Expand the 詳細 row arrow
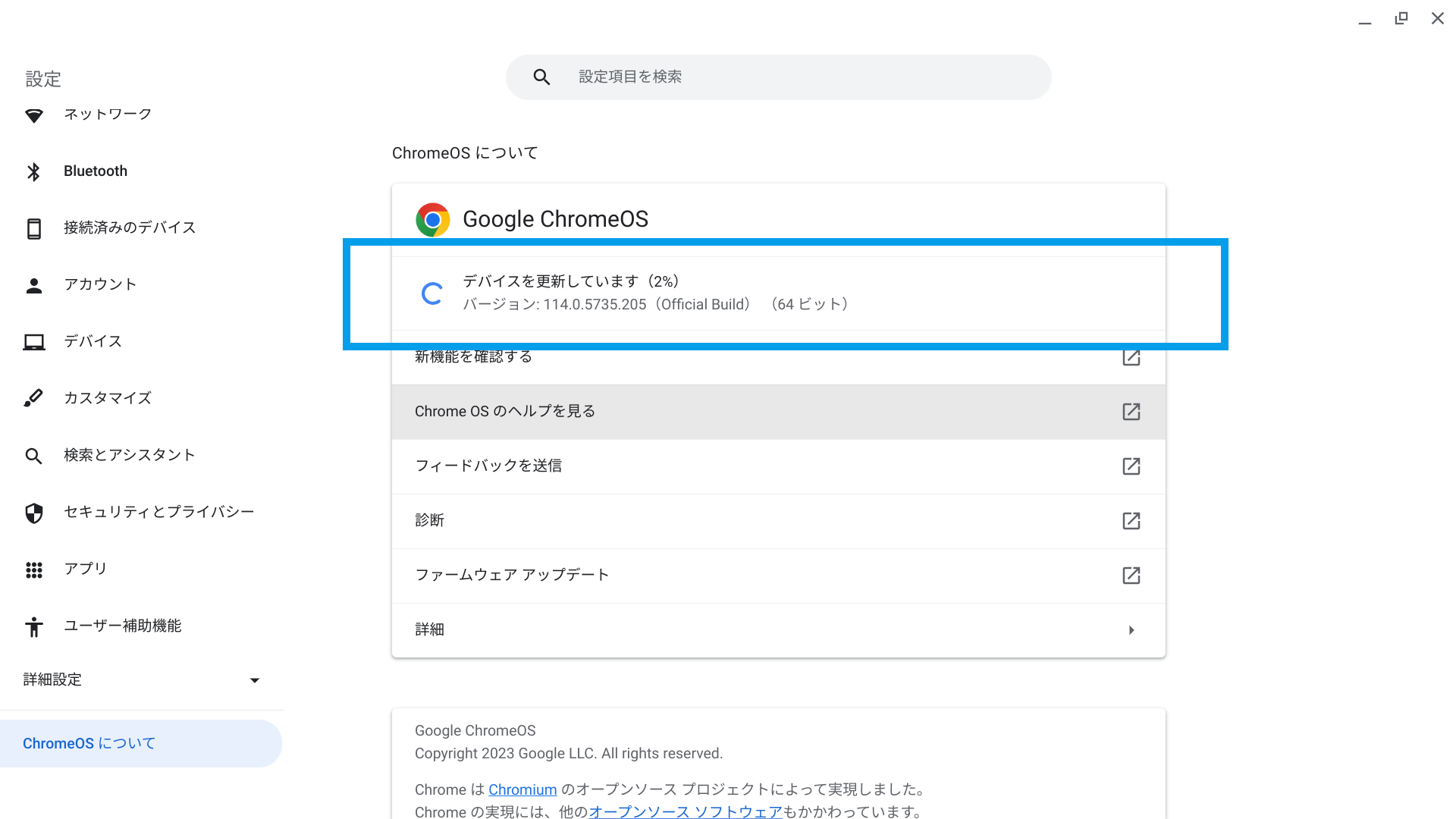Screen dimensions: 1456x819 pyautogui.click(x=1131, y=630)
